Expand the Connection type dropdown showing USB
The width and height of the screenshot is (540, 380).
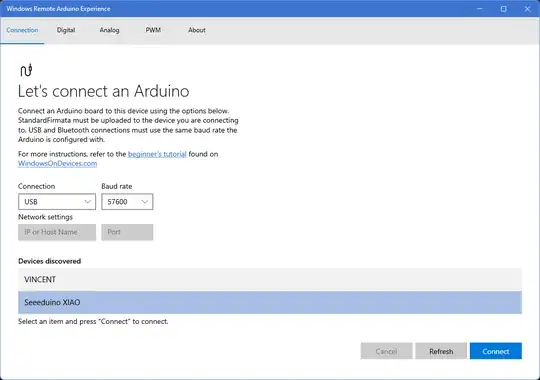click(x=57, y=202)
